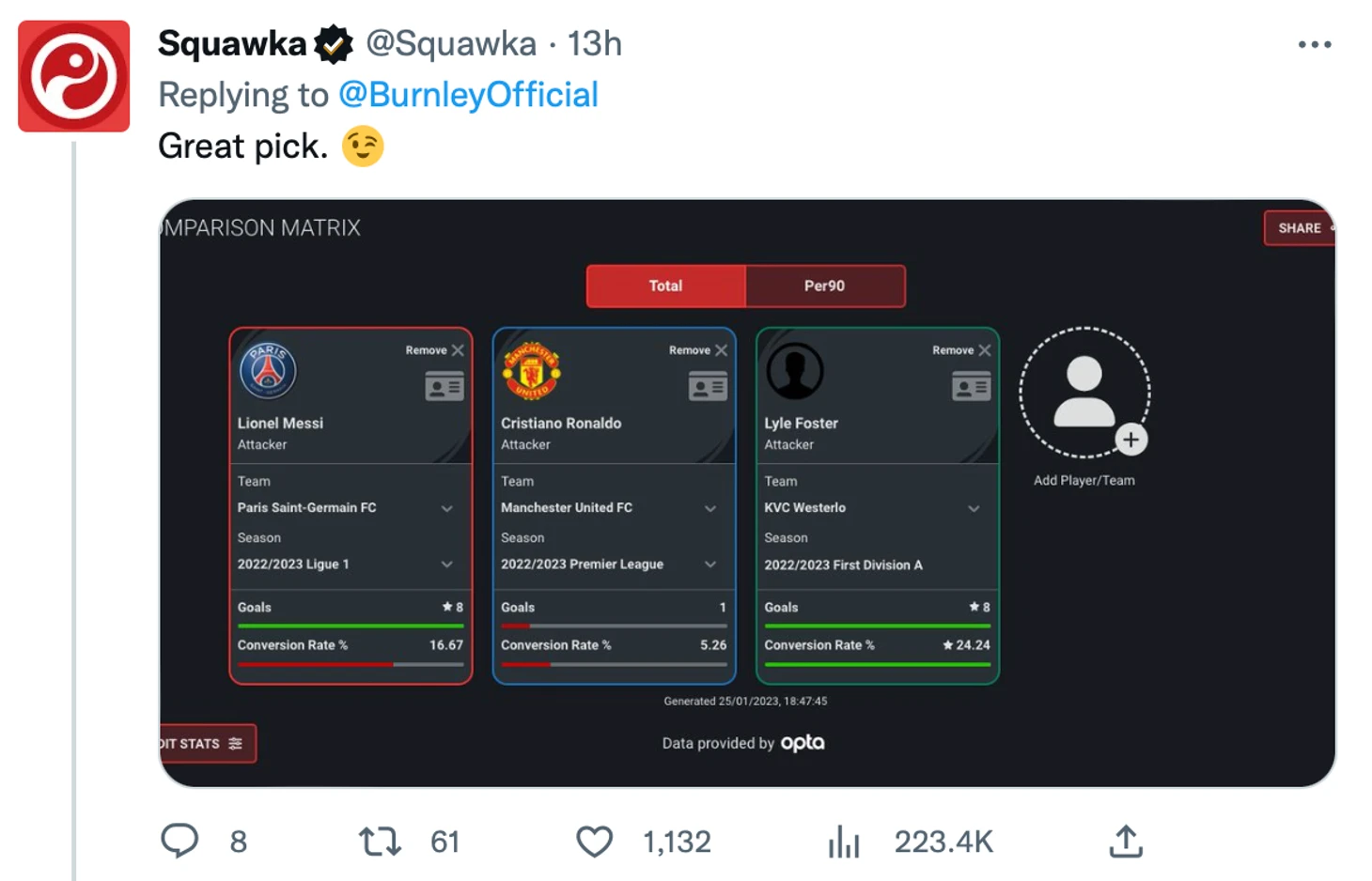The width and height of the screenshot is (1372, 881).
Task: Like the tweet with heart icon
Action: (594, 842)
